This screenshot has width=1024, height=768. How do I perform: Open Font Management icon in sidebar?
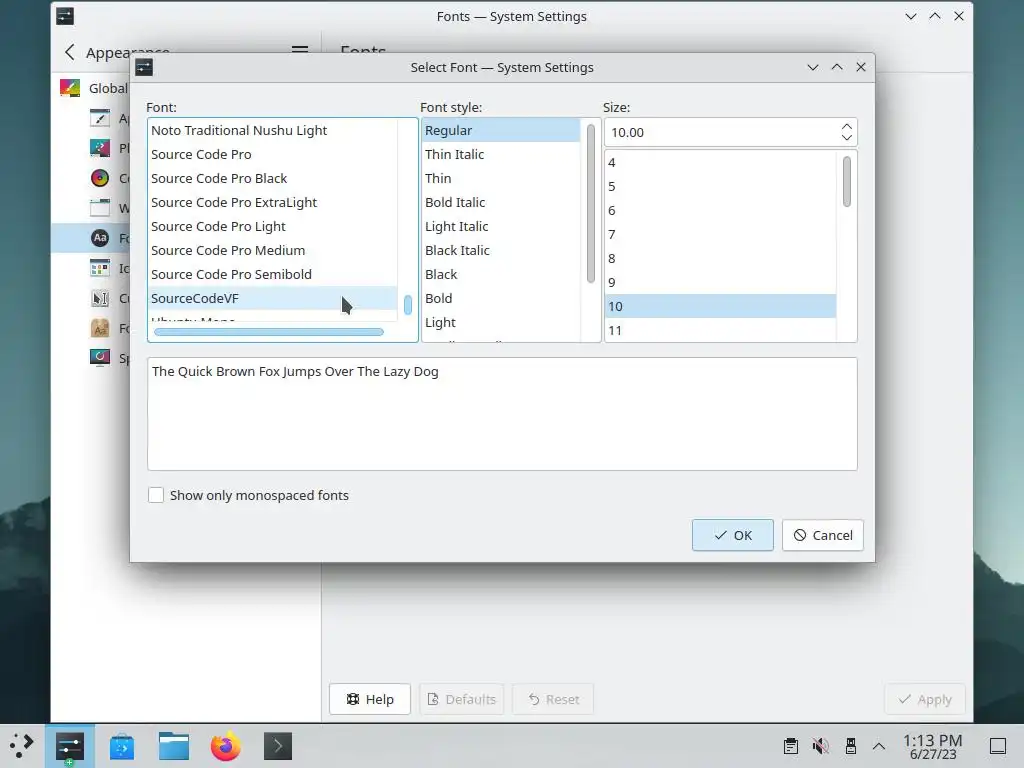click(x=100, y=328)
